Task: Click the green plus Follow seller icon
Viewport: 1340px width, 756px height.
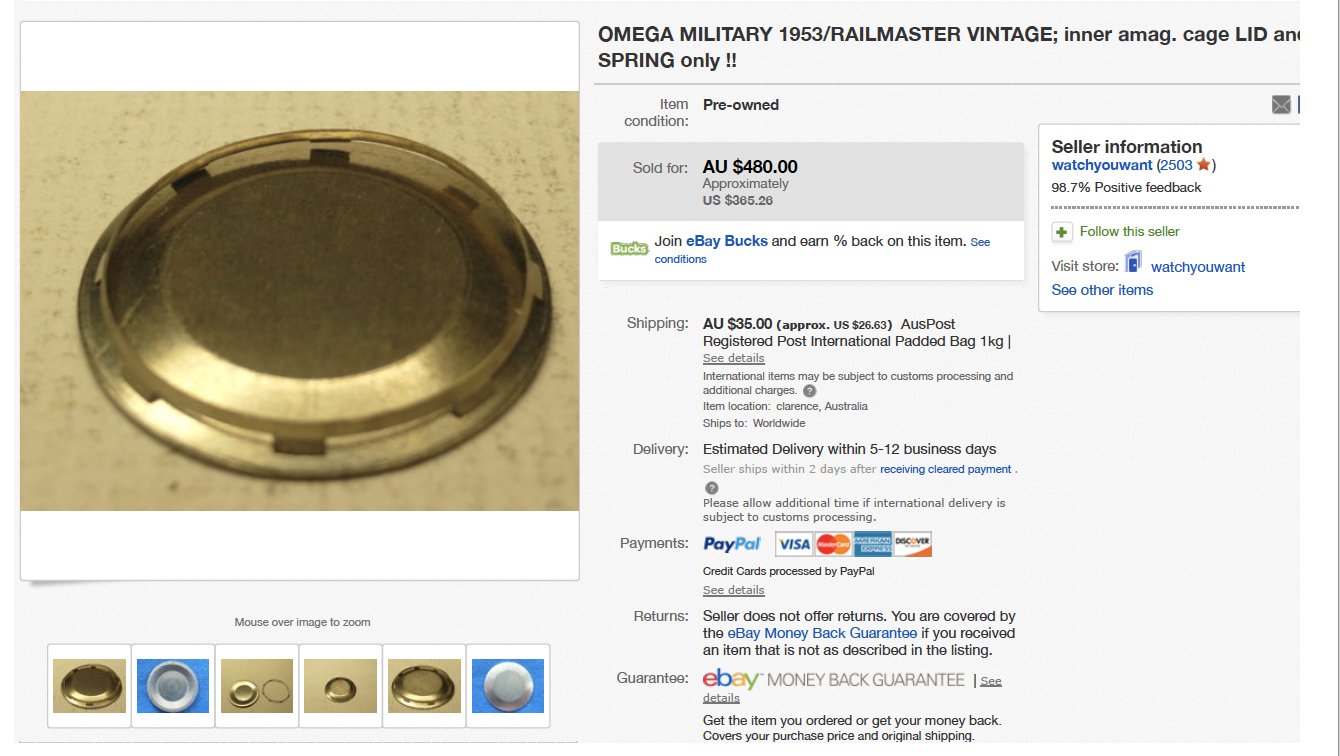Action: (x=1062, y=232)
